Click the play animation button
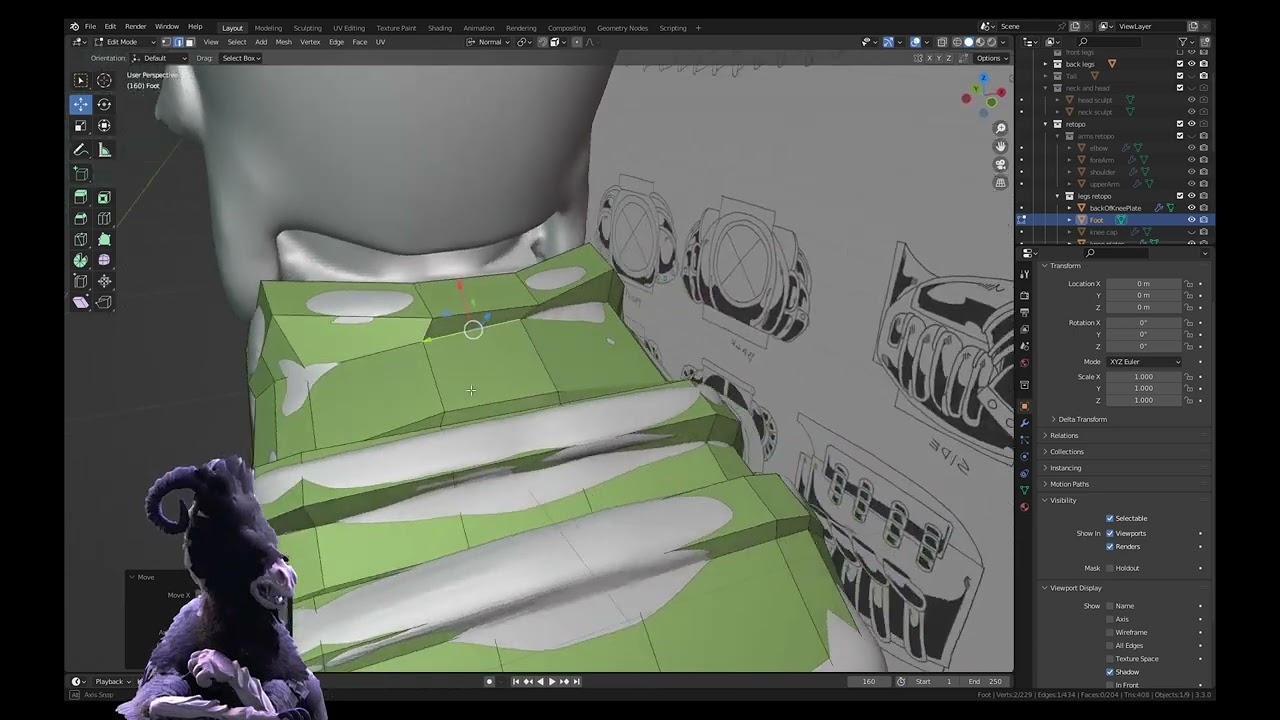The image size is (1280, 720). (x=551, y=681)
